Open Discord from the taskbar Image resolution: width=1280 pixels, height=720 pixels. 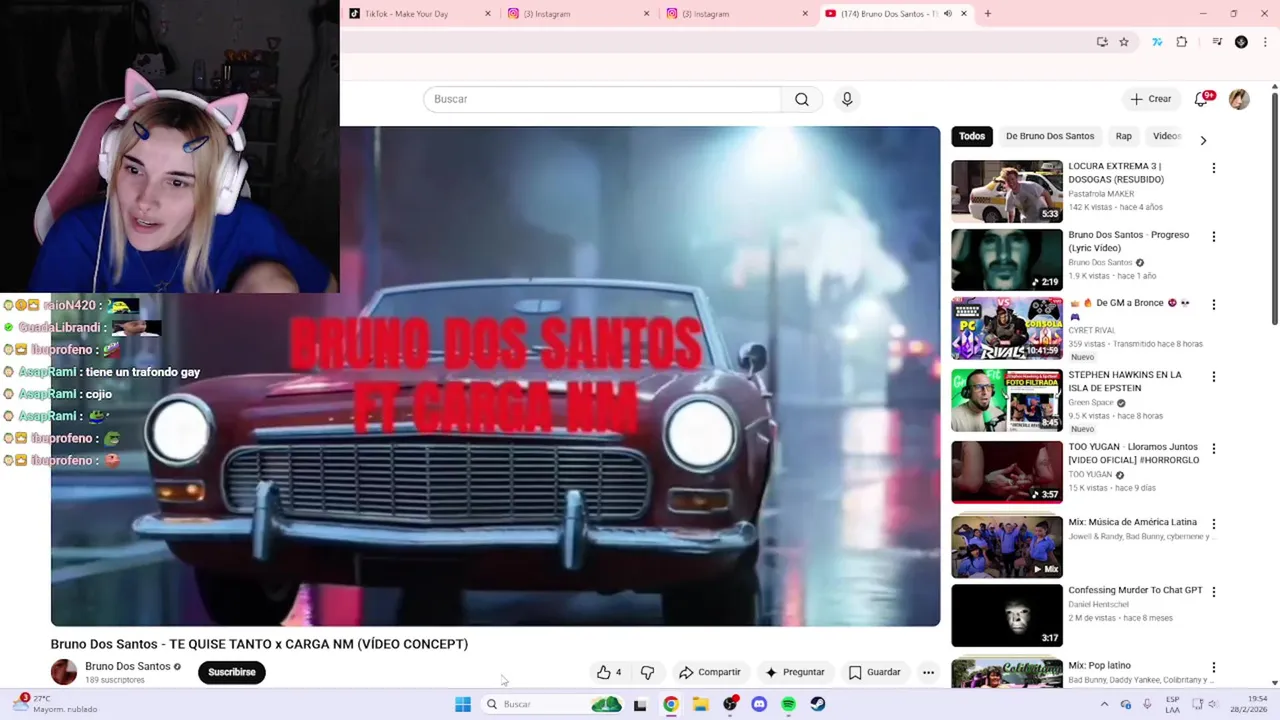(x=759, y=704)
